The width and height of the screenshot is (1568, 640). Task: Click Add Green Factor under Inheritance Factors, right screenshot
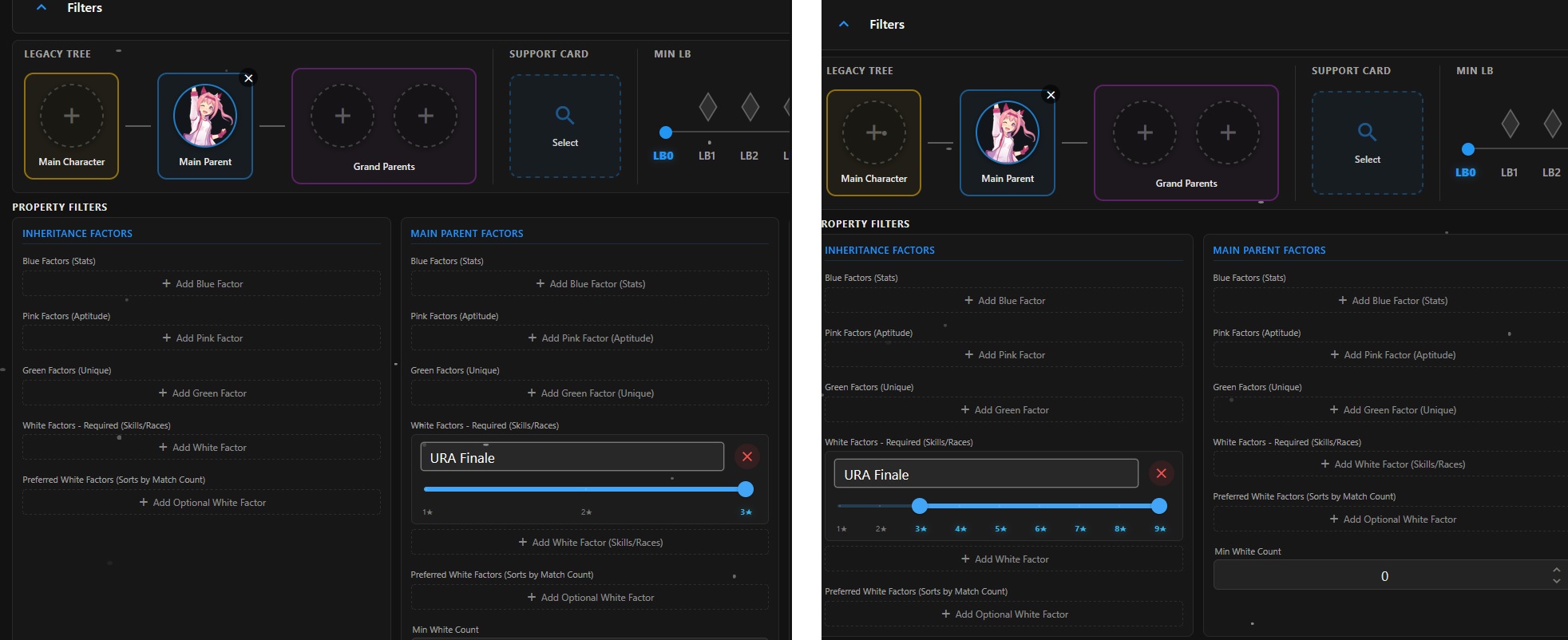[x=1004, y=410]
